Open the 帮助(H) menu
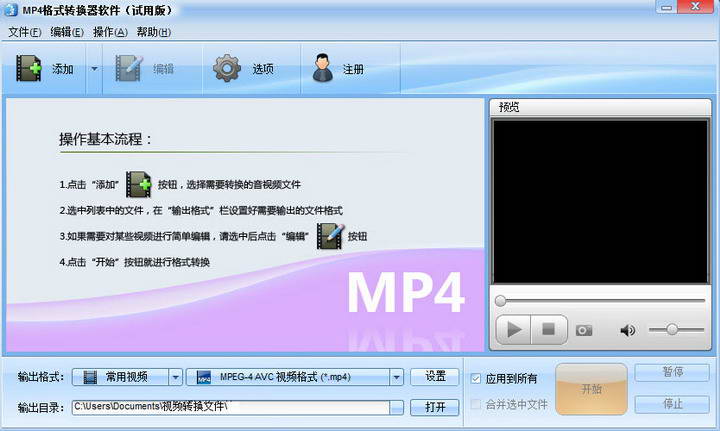 (x=153, y=32)
